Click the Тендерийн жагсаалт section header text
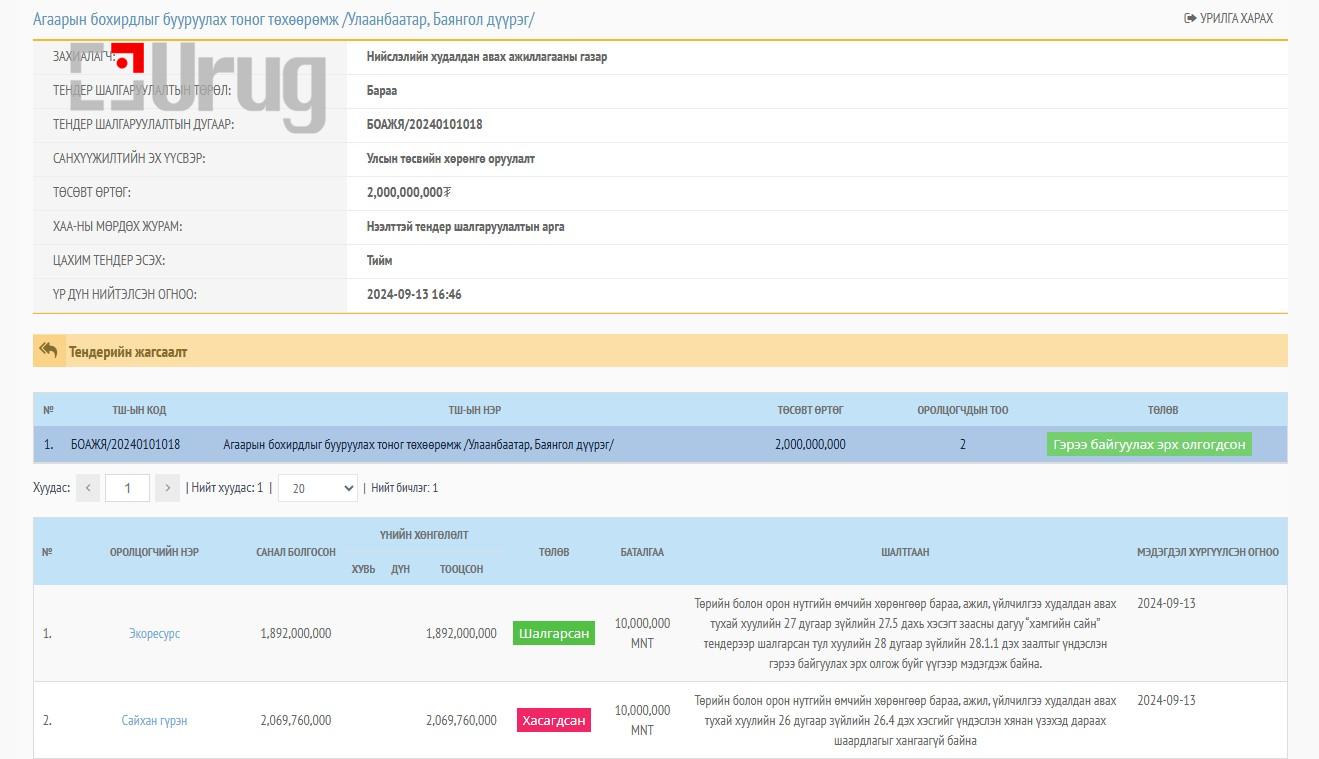 coord(127,352)
